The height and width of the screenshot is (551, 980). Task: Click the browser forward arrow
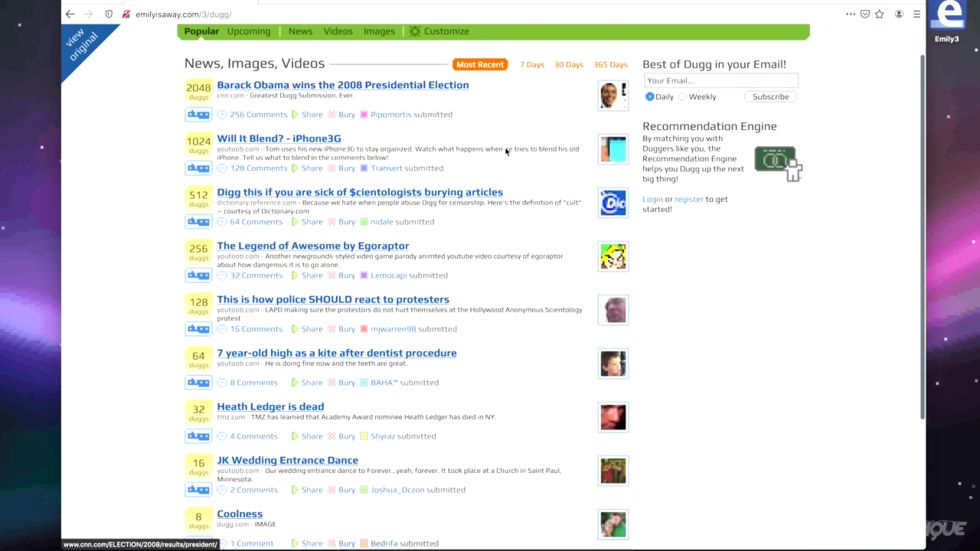89,14
